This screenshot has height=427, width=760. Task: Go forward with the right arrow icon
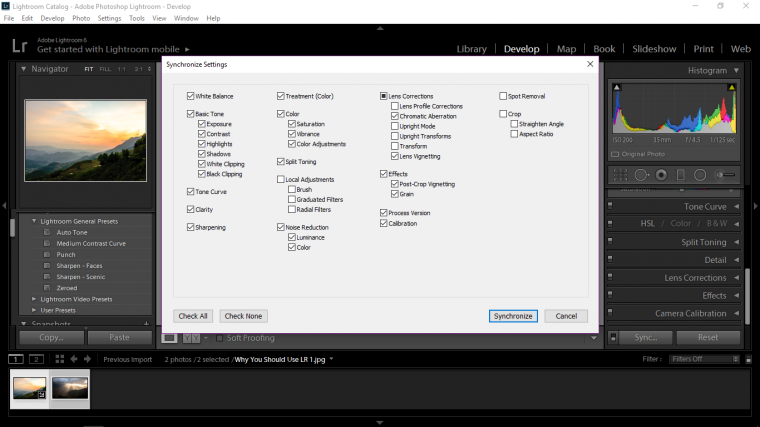coord(87,359)
